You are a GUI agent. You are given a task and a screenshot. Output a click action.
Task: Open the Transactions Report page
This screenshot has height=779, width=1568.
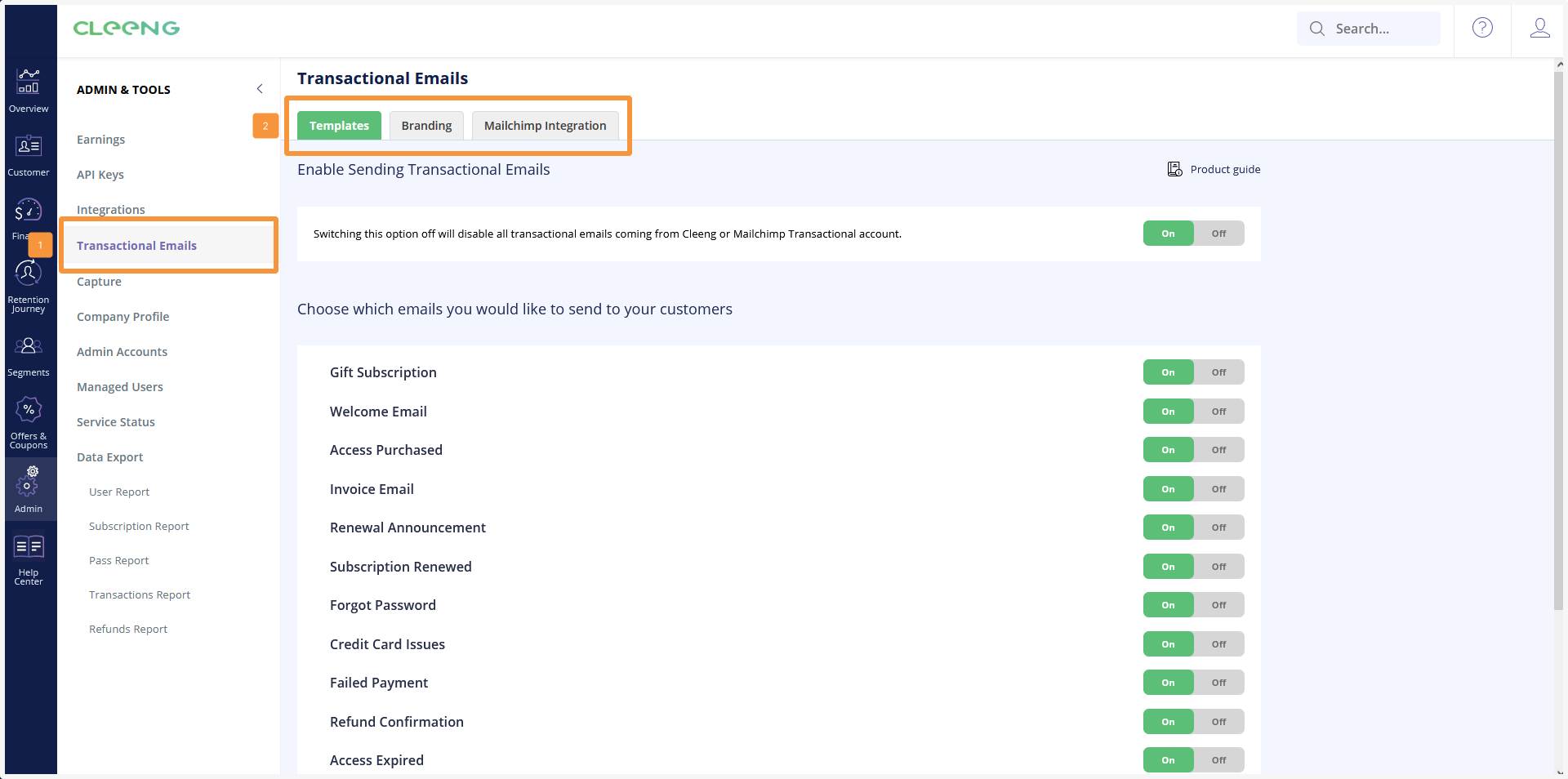(x=139, y=594)
